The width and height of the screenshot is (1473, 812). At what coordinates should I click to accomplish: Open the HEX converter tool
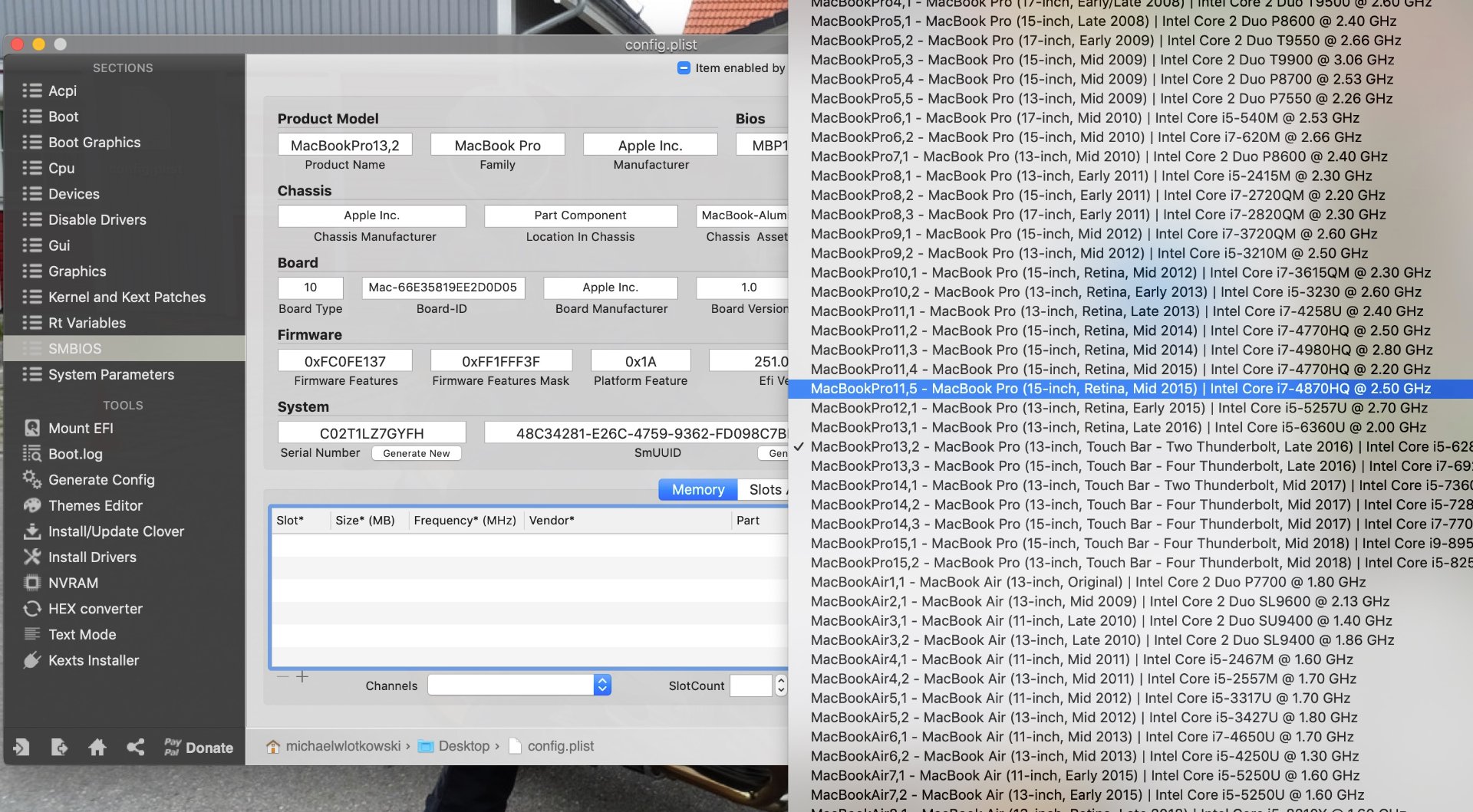pyautogui.click(x=83, y=609)
